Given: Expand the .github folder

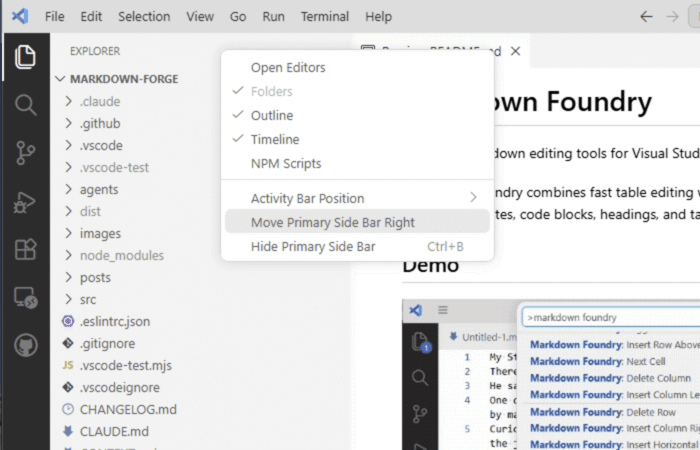Looking at the screenshot, I should (68, 123).
